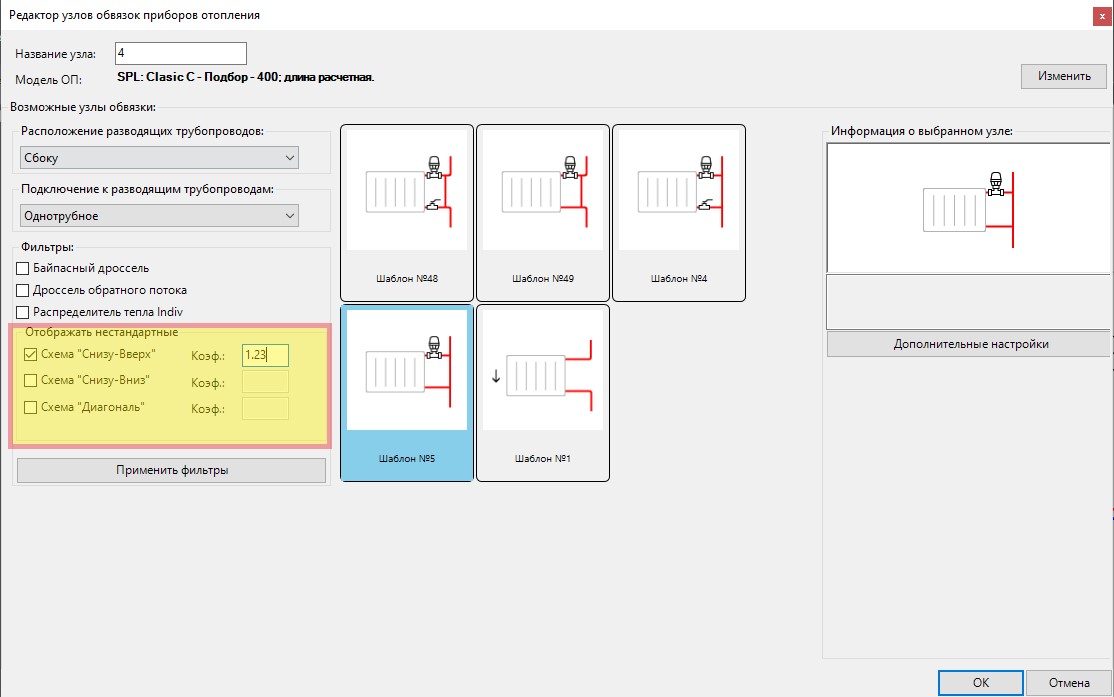Enable the Байпасный дроссель filter
Screen dimensions: 1114x697
tap(24, 268)
